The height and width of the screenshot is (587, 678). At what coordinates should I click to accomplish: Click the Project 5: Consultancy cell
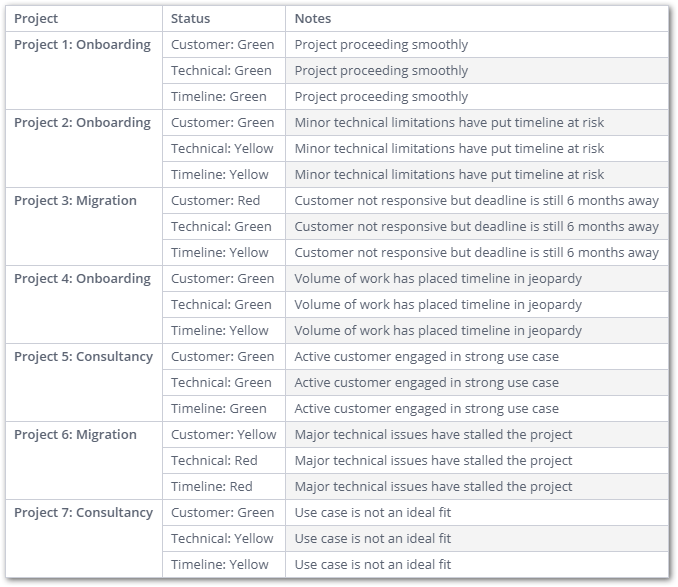[83, 357]
